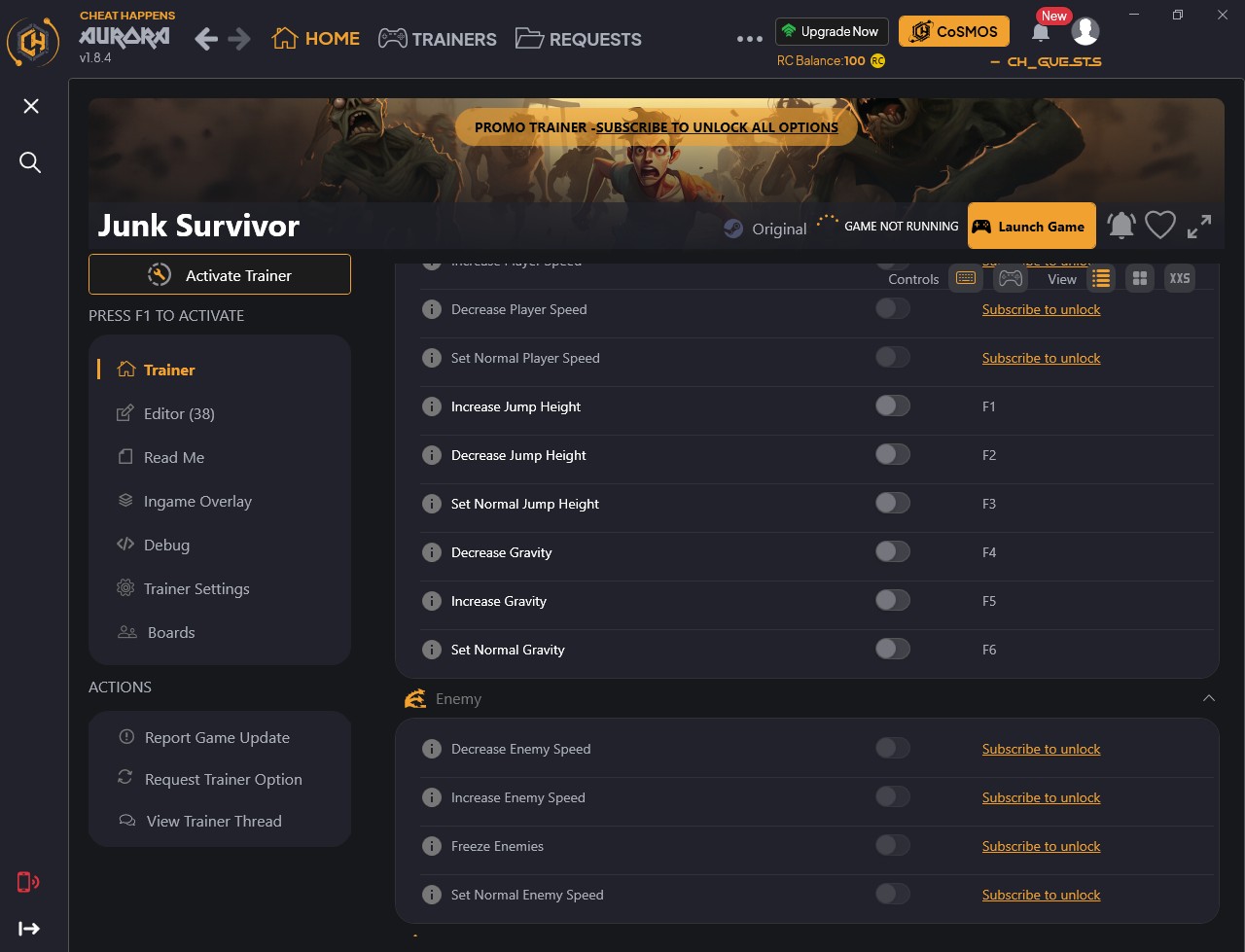Click the Cheat Happens logo icon
Image resolution: width=1245 pixels, height=952 pixels.
click(x=33, y=41)
